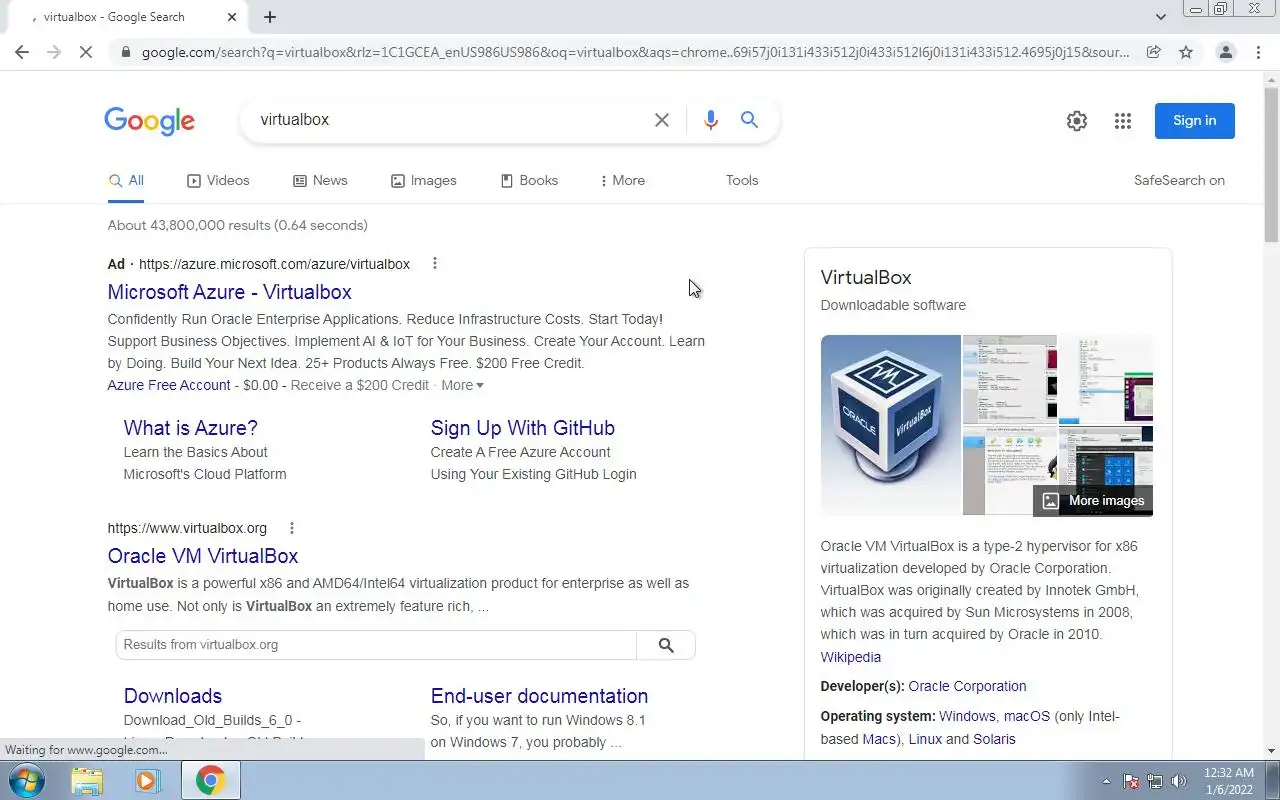
Task: Click the page vertical scrollbar
Action: pos(1271,411)
